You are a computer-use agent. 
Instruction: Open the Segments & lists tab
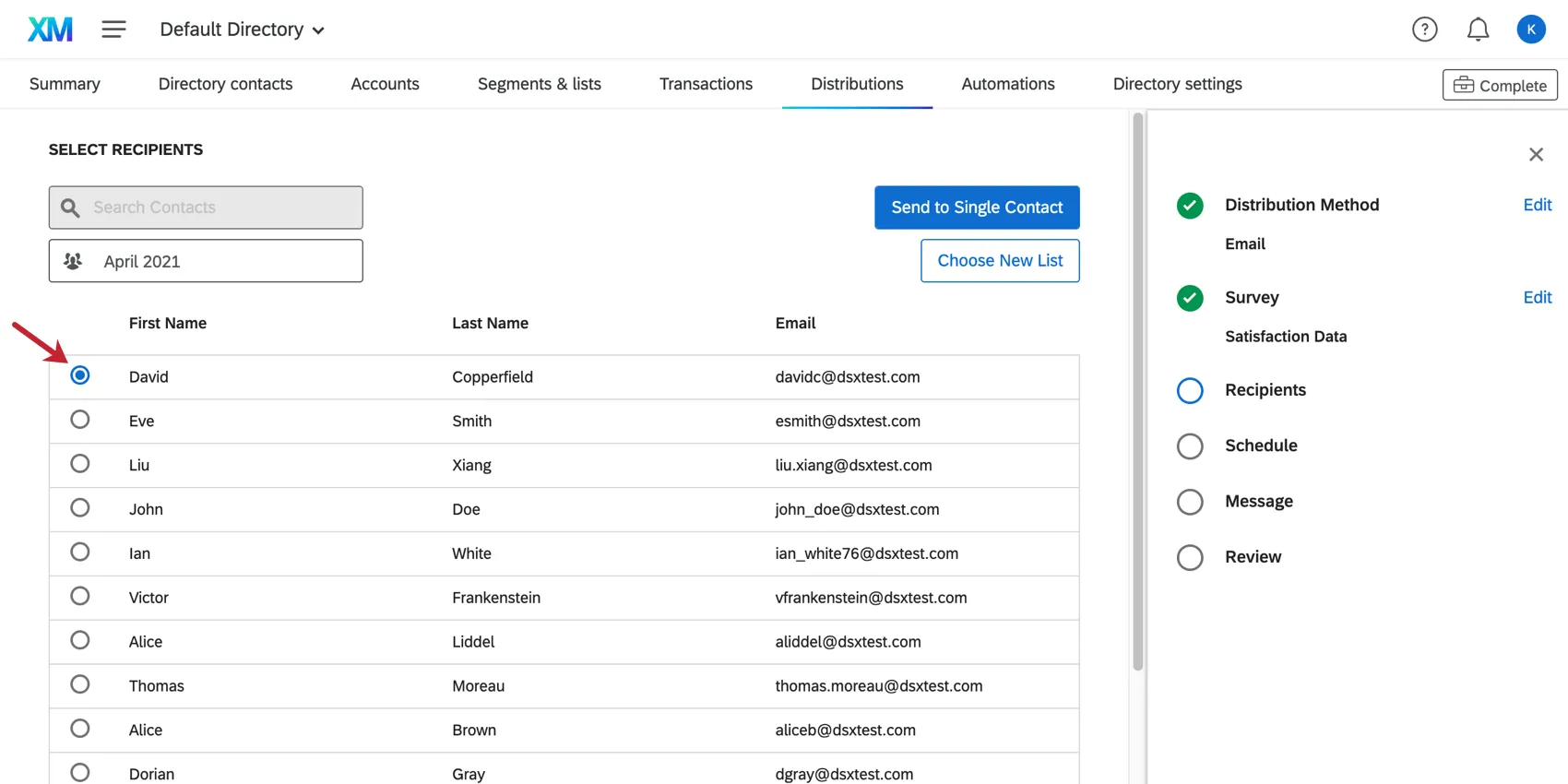(x=539, y=84)
